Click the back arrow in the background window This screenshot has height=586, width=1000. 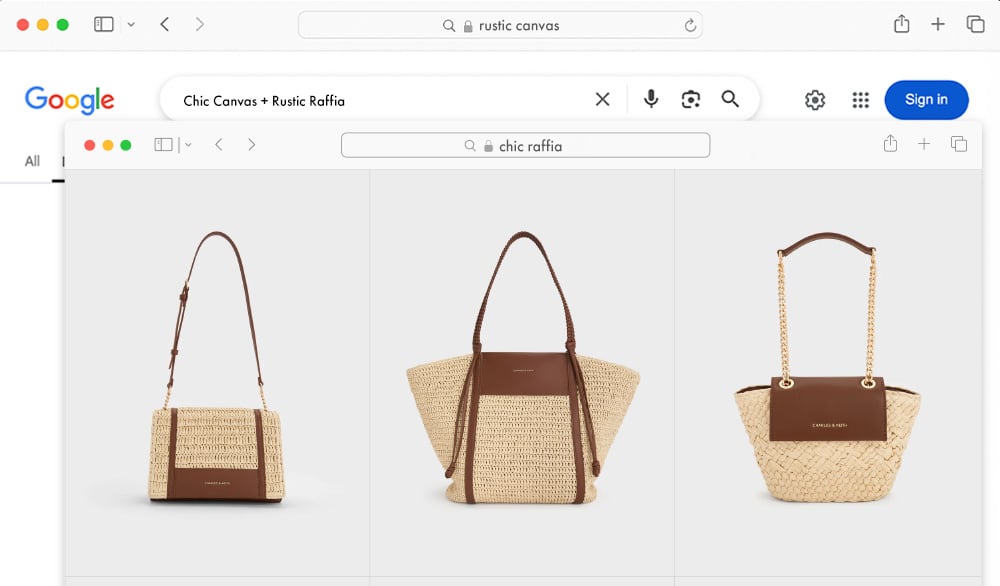[x=164, y=24]
